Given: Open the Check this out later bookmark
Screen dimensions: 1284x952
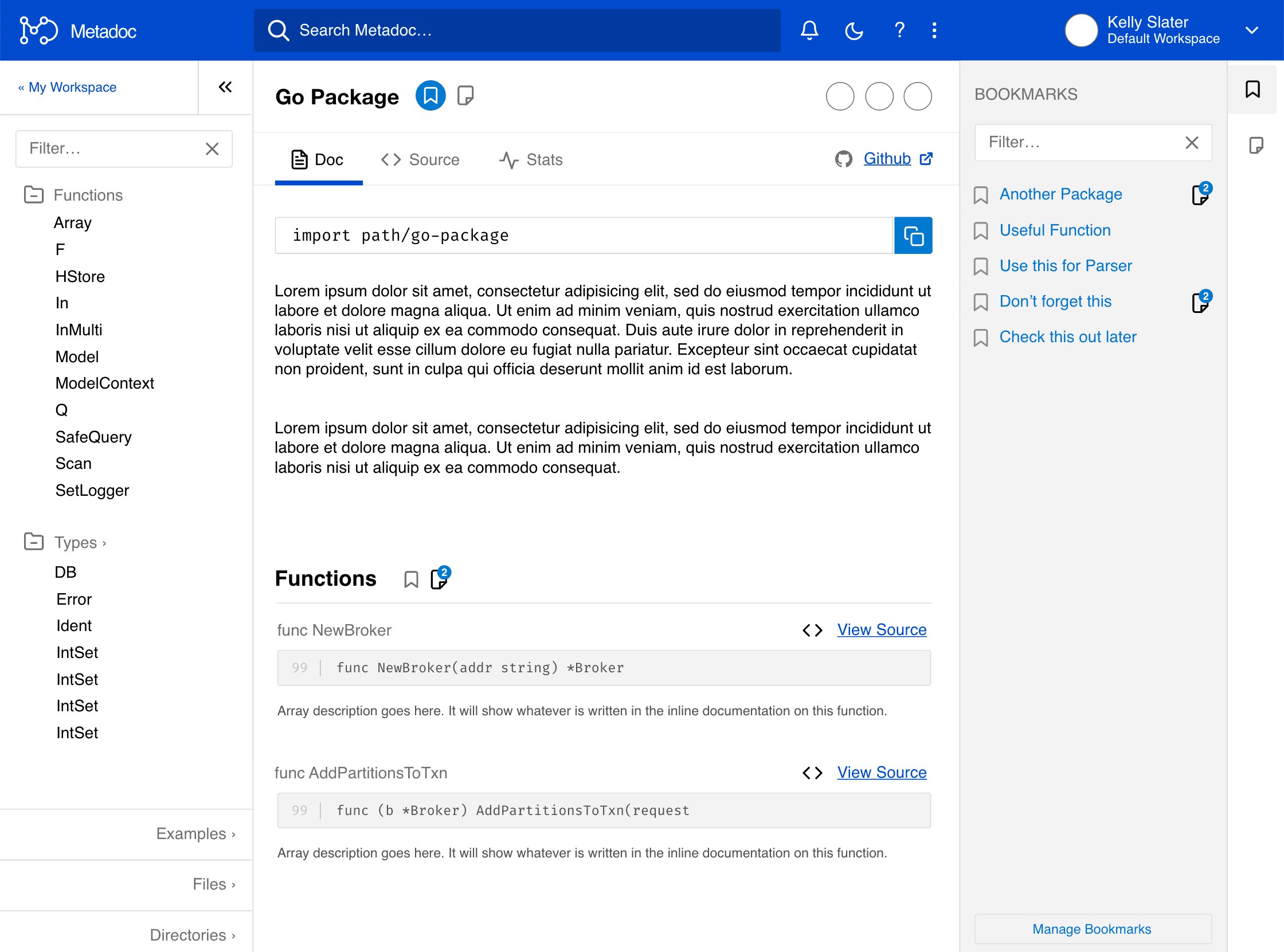Looking at the screenshot, I should pyautogui.click(x=1067, y=336).
